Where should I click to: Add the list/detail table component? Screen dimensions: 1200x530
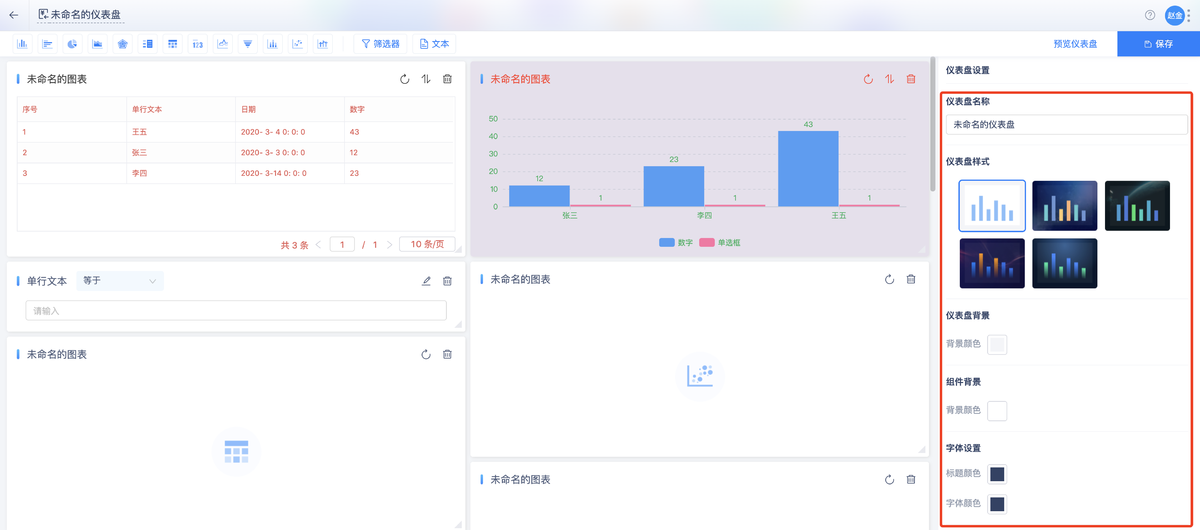(x=147, y=44)
